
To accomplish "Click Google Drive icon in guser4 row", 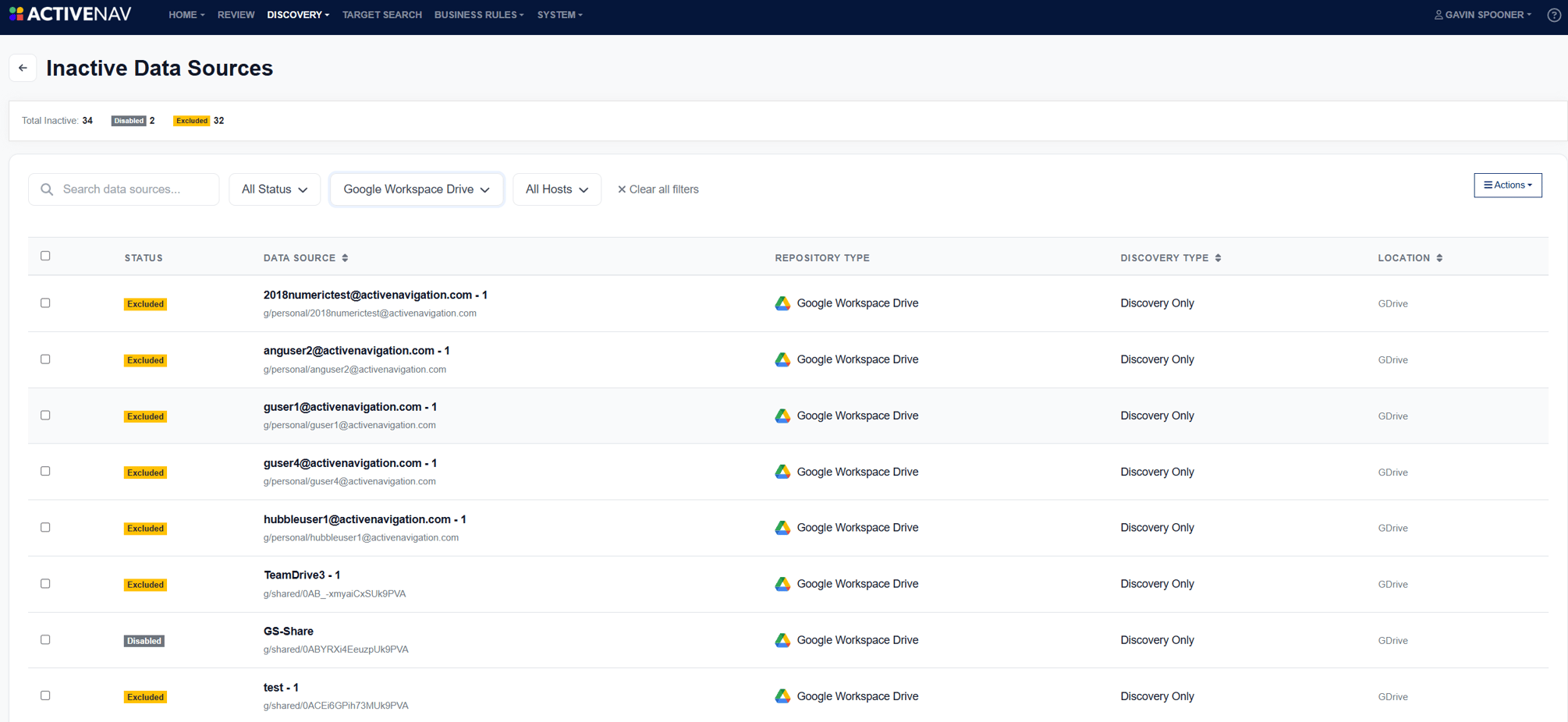I will coord(782,472).
